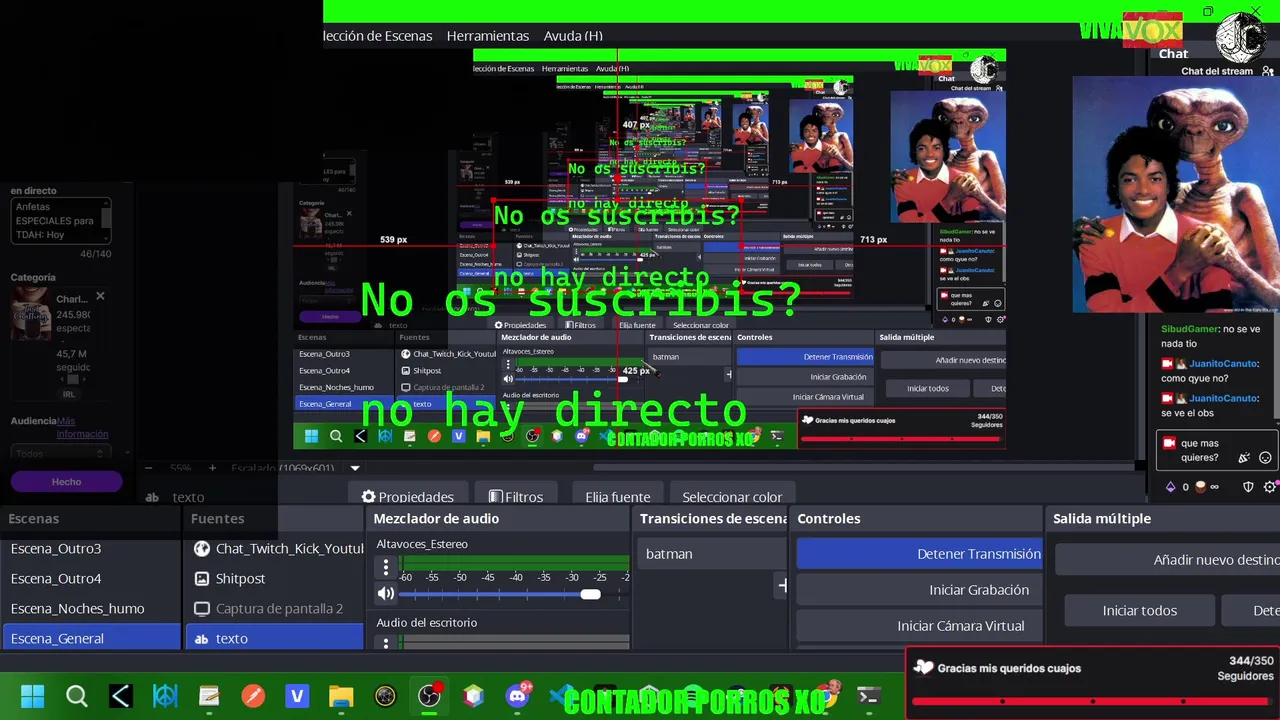Click the Seleccionar color button
This screenshot has height=720, width=1280.
pos(732,496)
